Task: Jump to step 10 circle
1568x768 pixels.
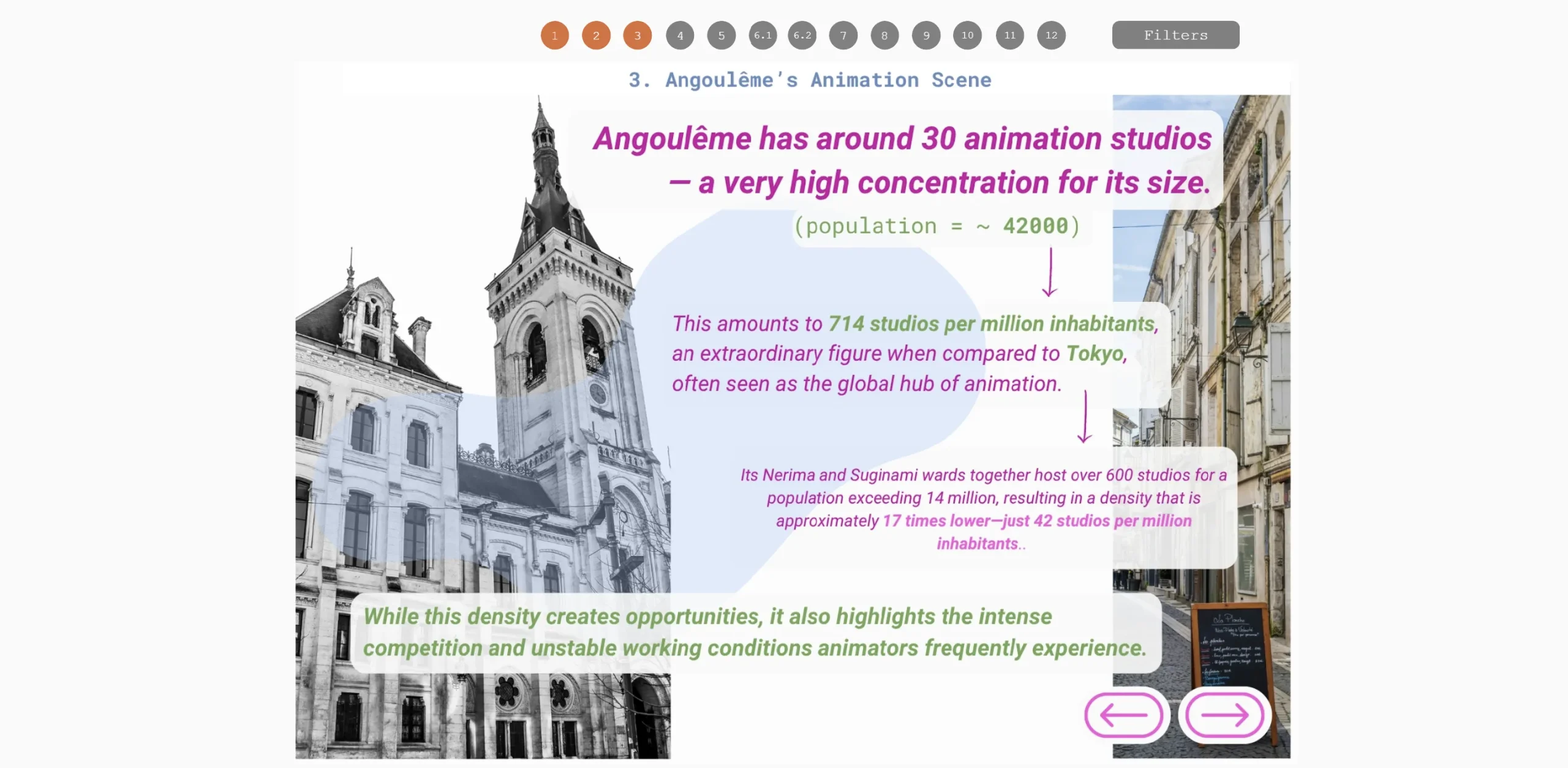Action: tap(967, 36)
